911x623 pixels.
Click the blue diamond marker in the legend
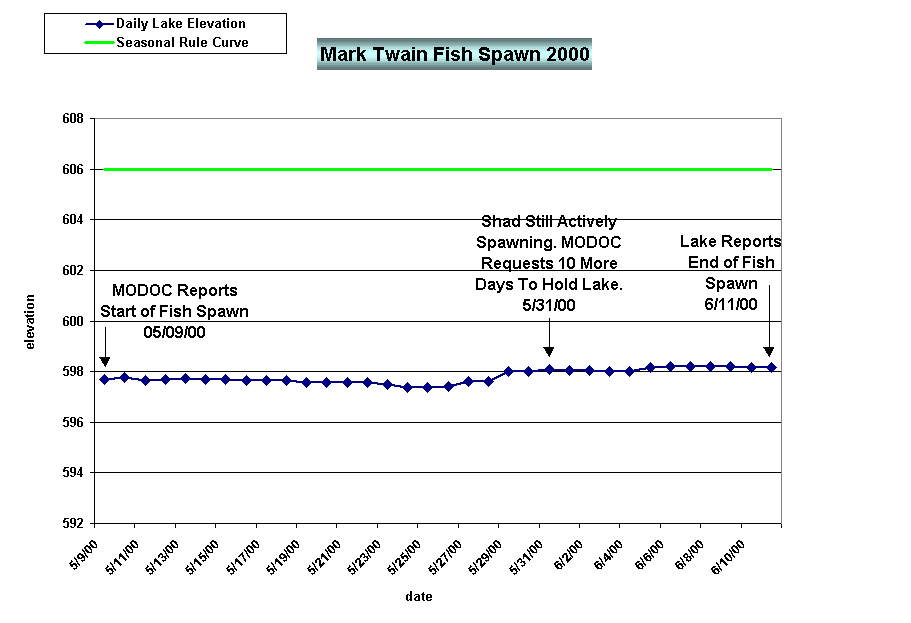[x=99, y=24]
